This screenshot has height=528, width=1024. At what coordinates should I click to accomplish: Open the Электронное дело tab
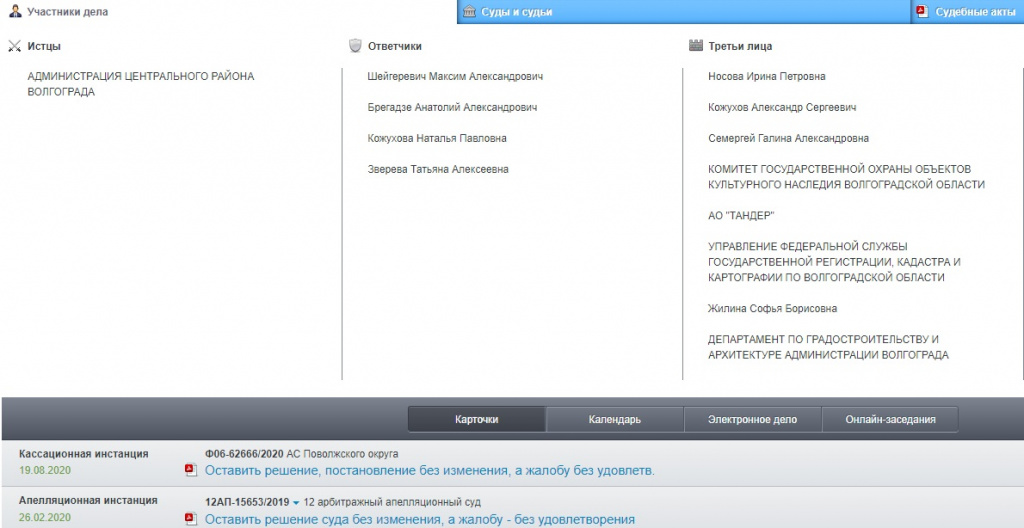pos(752,419)
